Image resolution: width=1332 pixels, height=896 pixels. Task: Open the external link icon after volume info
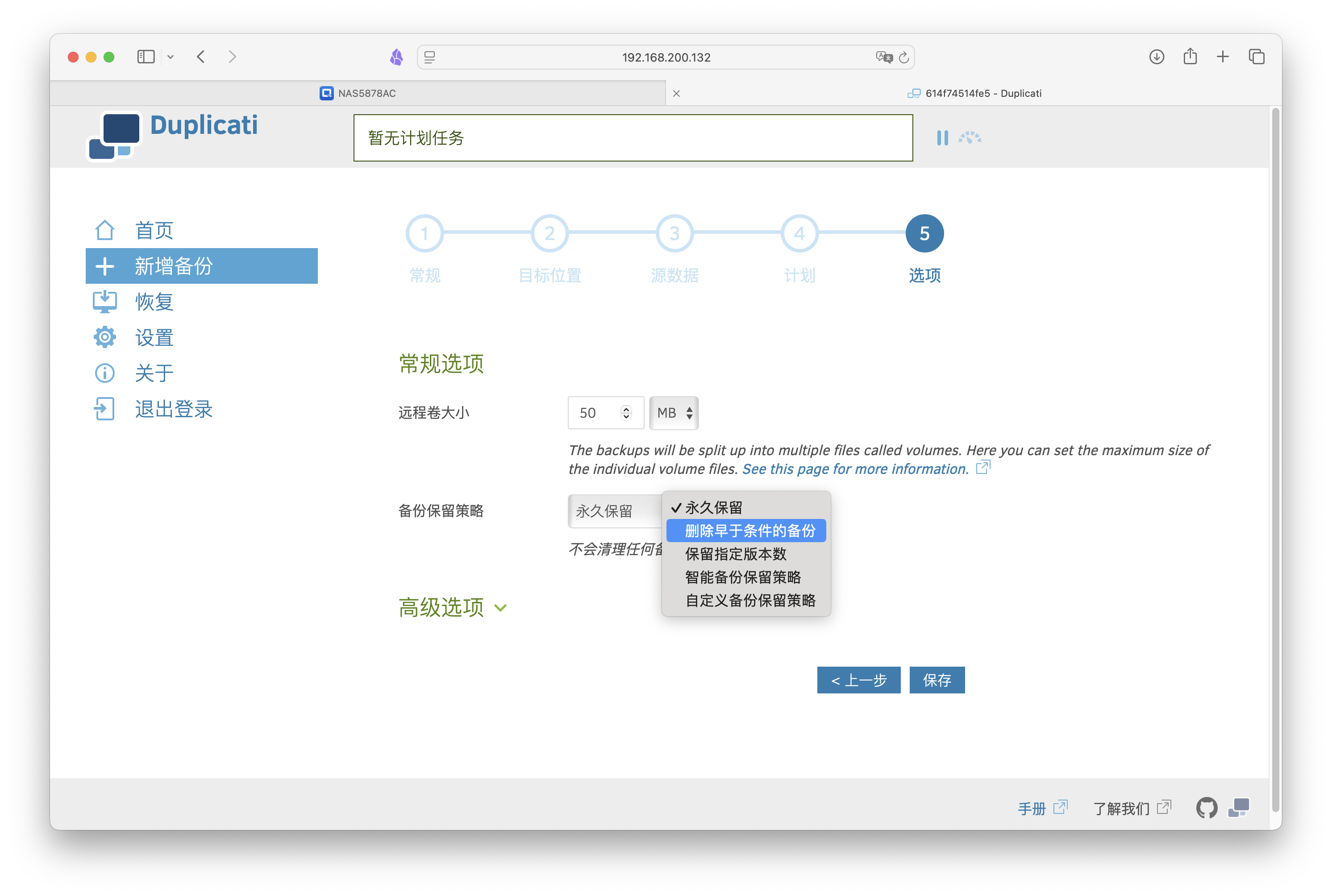983,468
